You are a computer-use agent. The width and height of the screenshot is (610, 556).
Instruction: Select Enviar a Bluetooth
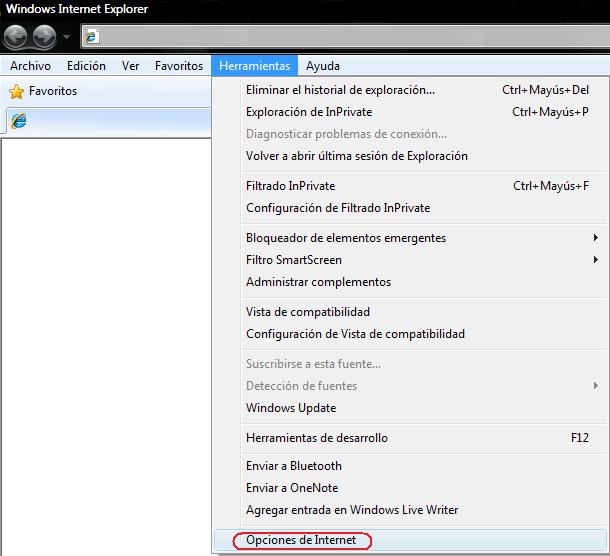pyautogui.click(x=412, y=466)
